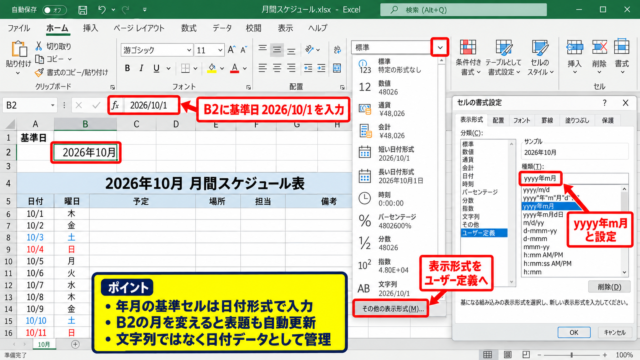The image size is (640, 360).
Task: Click the help question mark in dialog
Action: 604,103
